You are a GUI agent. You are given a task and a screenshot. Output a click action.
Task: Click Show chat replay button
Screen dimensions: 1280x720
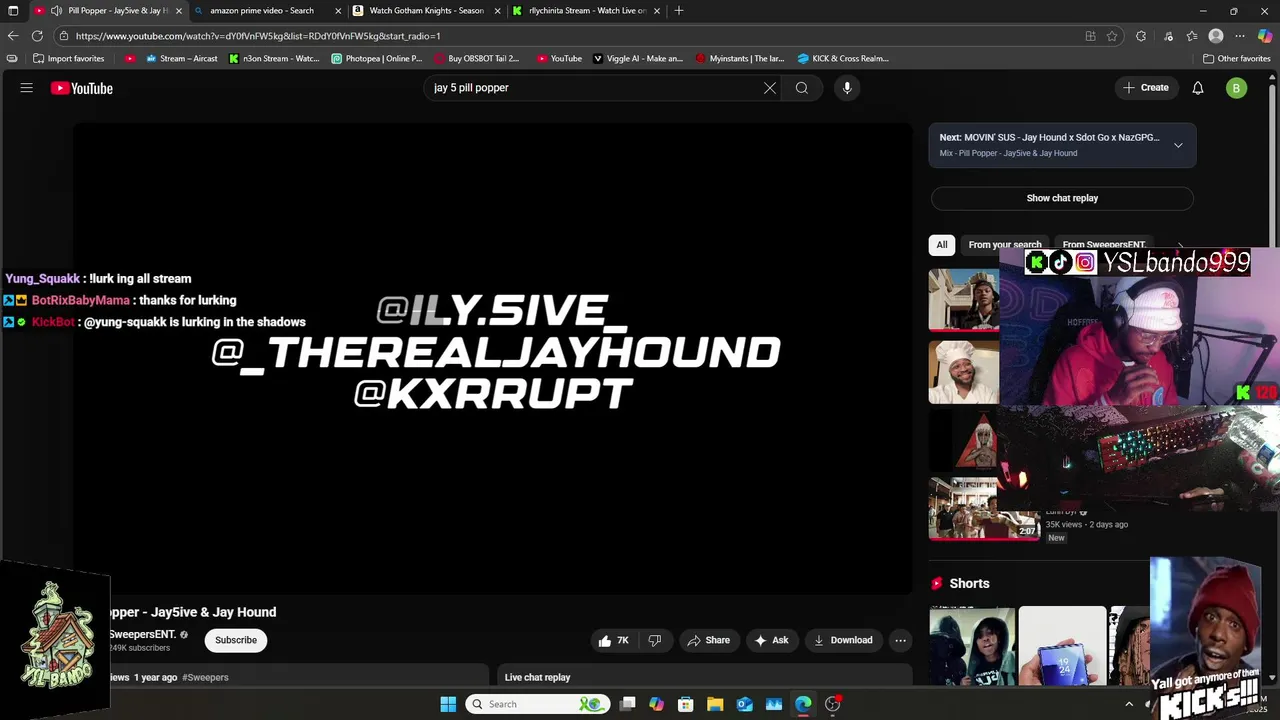[x=1062, y=198]
